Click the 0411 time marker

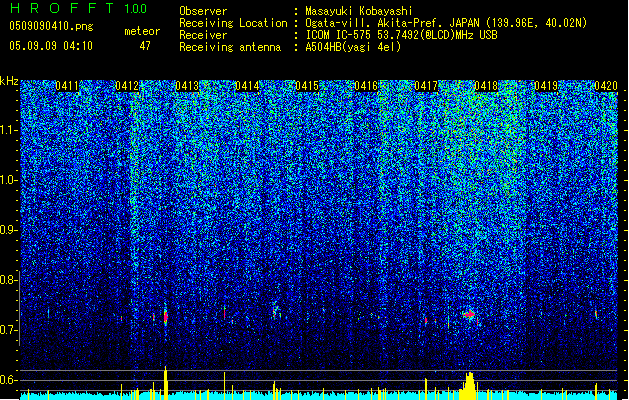coord(67,86)
